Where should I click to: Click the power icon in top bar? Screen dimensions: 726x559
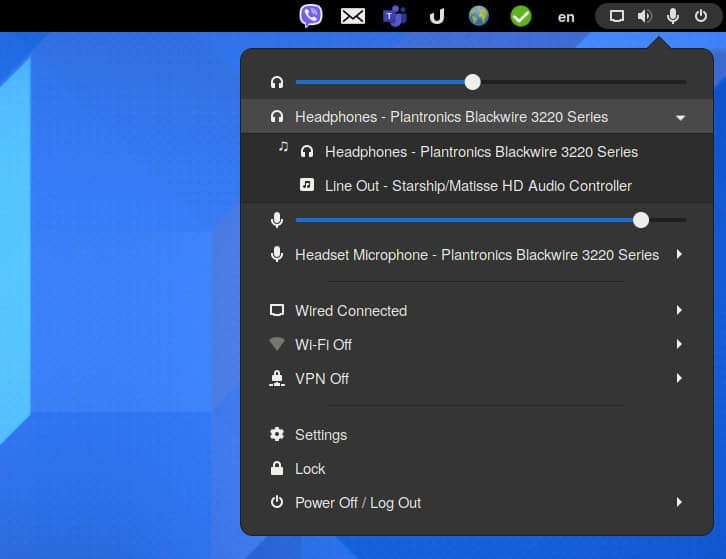(x=701, y=16)
